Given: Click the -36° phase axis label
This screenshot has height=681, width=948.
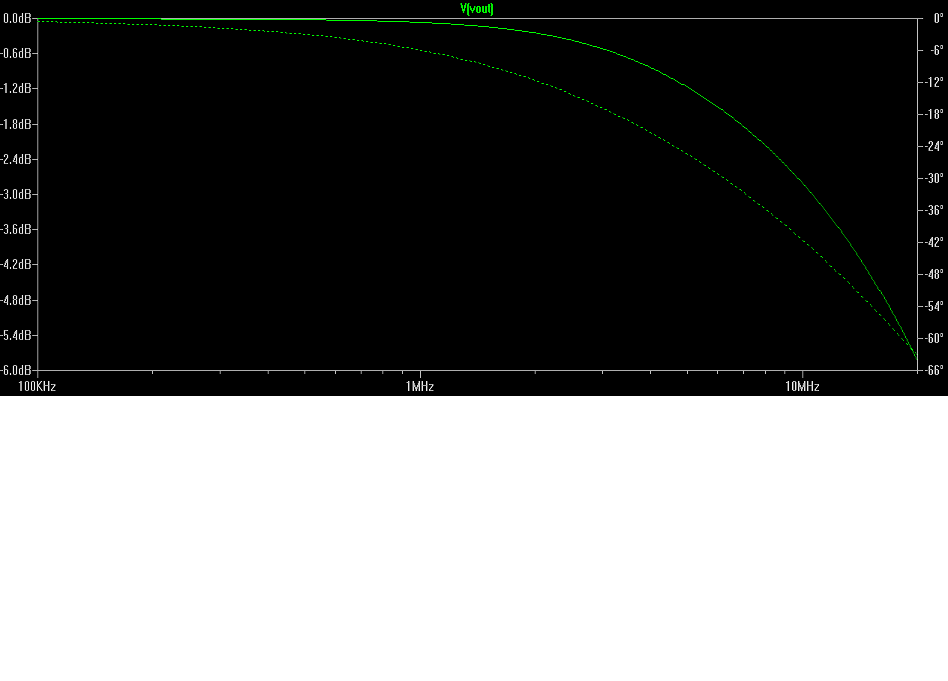Looking at the screenshot, I should [x=935, y=210].
